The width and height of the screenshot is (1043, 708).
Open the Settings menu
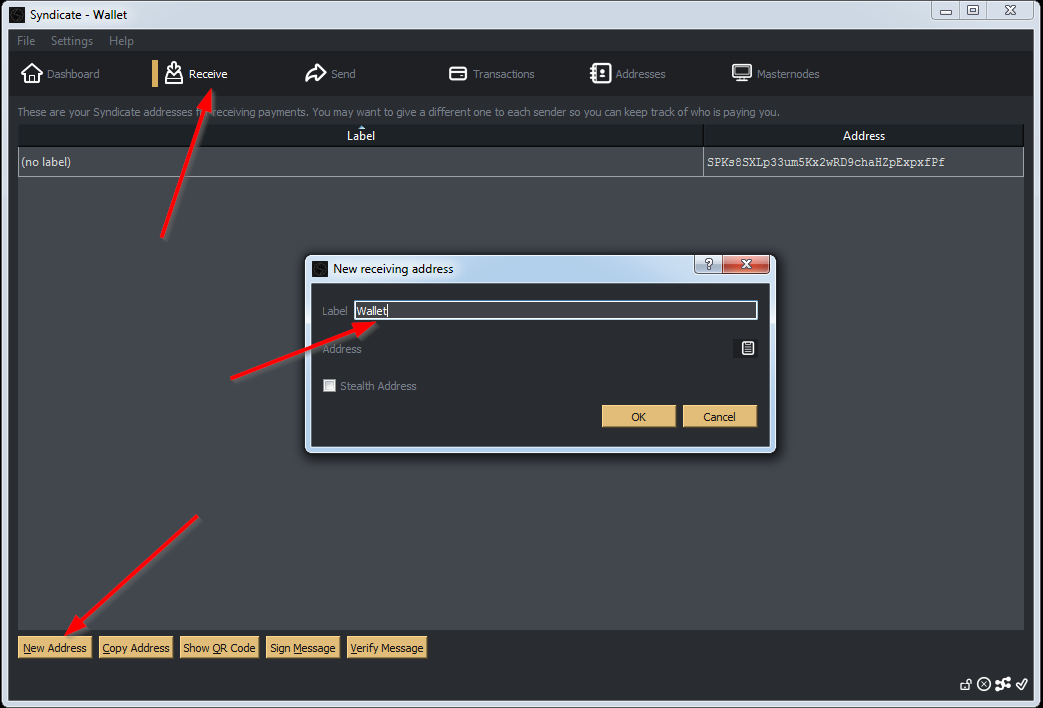(72, 41)
